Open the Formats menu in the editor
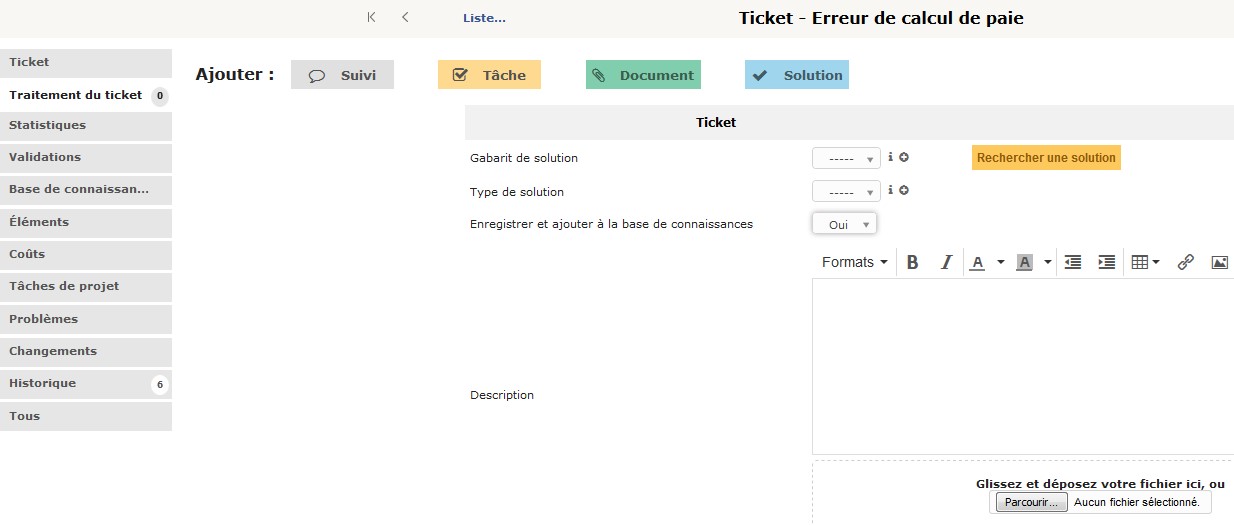 coord(854,262)
